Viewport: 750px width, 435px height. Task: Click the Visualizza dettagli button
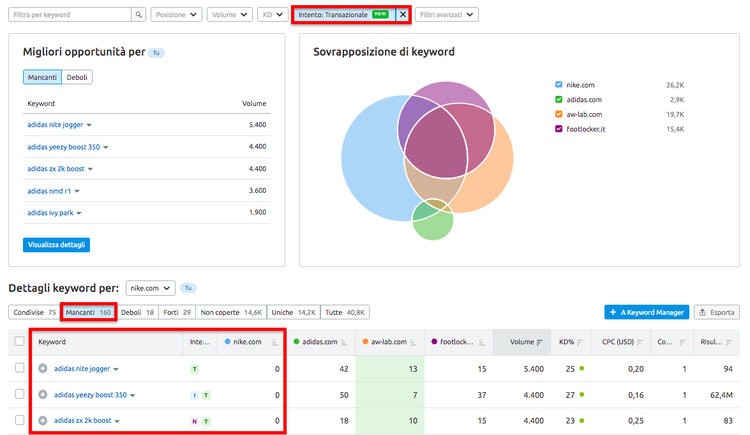(x=56, y=245)
